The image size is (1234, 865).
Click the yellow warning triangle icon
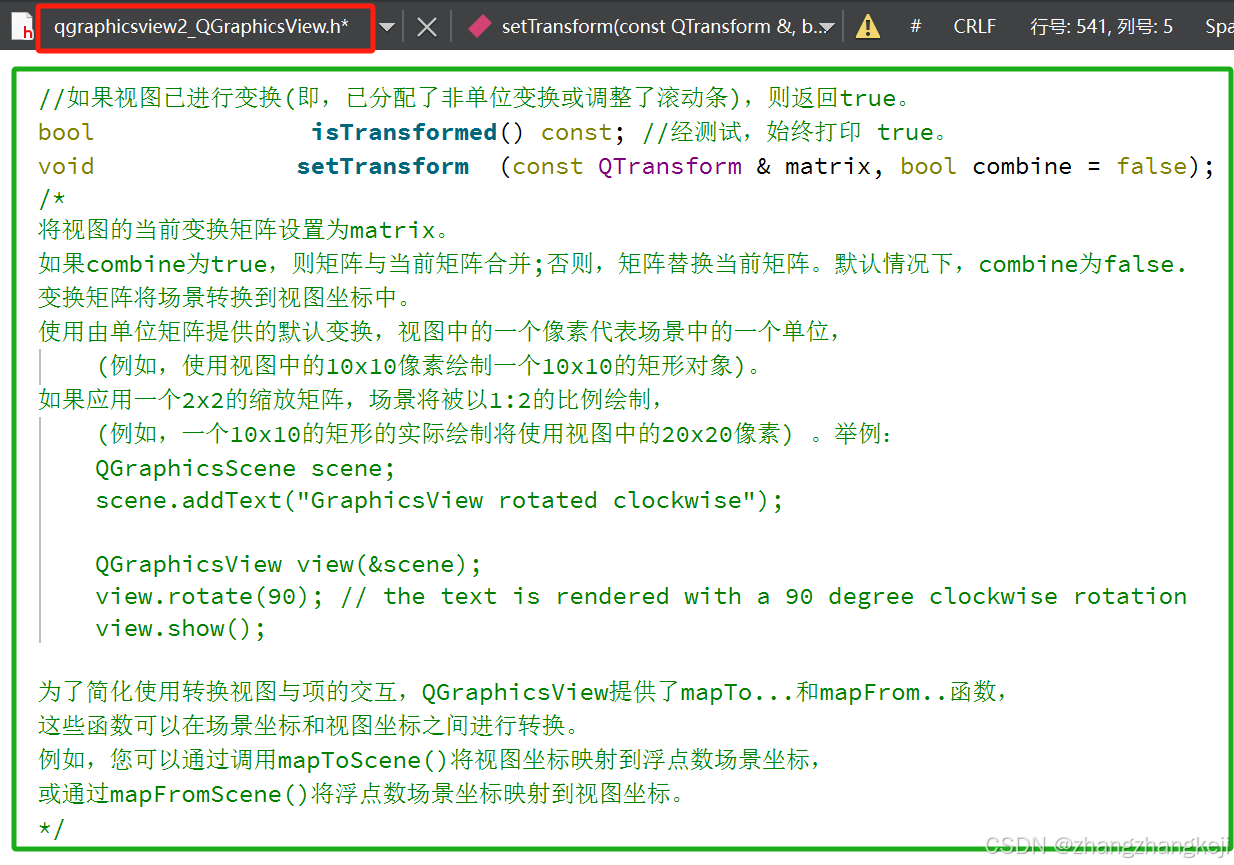pos(868,27)
